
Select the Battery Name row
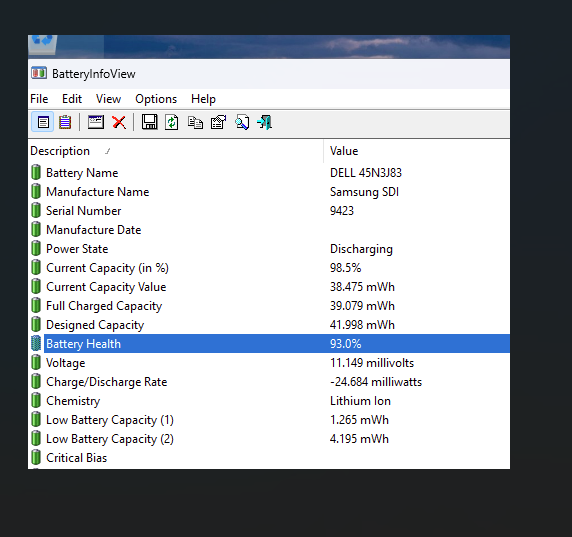tap(269, 173)
